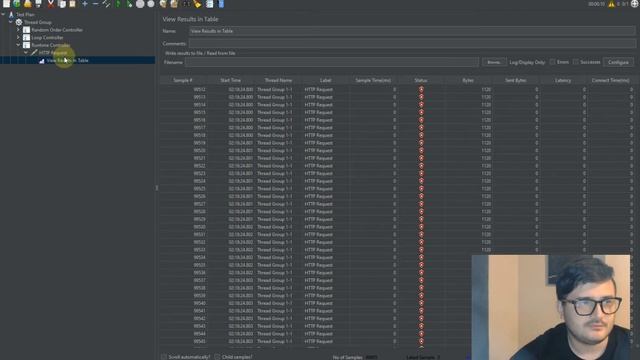Click the Shutdown toolbar icon
This screenshot has height=360, width=640.
[x=151, y=4]
